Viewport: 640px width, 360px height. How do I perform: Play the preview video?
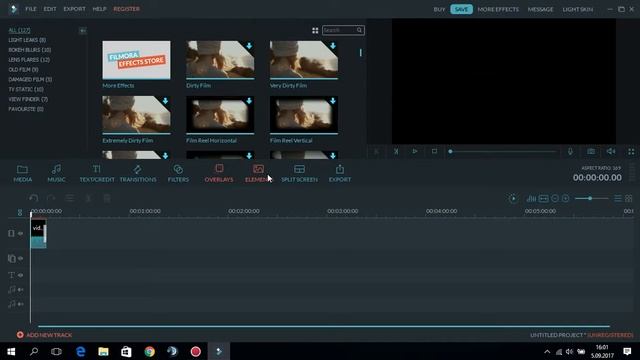coord(415,151)
